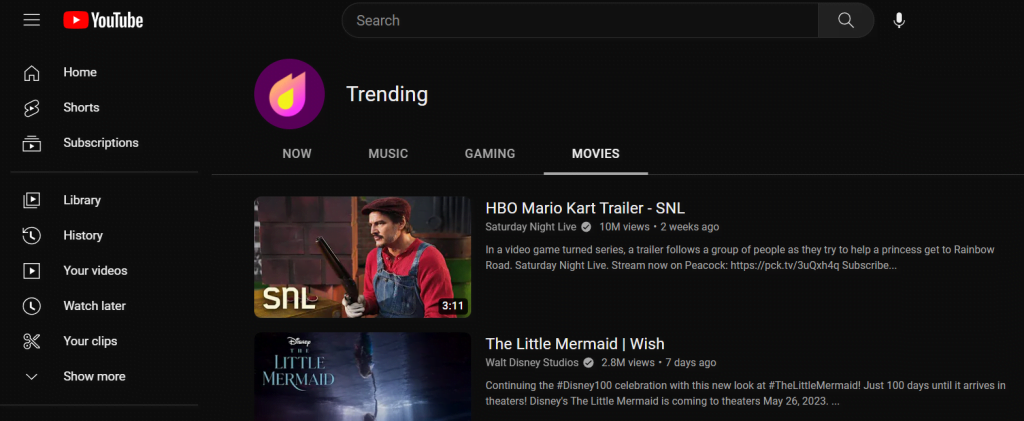Viewport: 1024px width, 421px height.
Task: Click the Show more label
Action: pos(94,377)
